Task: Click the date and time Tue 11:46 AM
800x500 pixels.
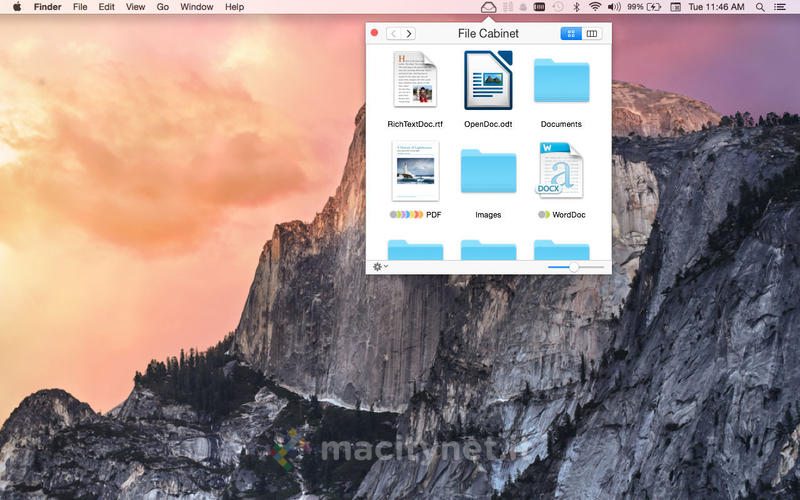Action: pyautogui.click(x=716, y=7)
